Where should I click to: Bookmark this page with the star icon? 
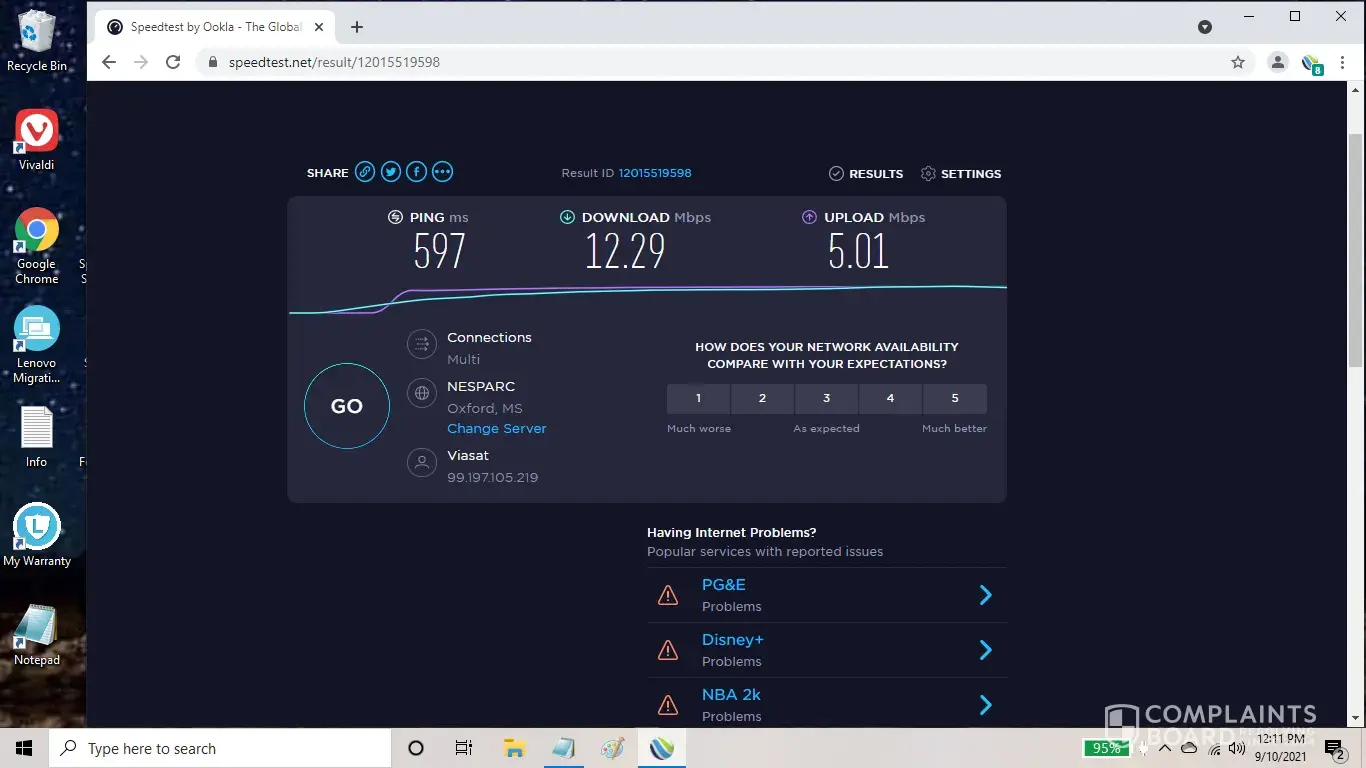coord(1238,62)
